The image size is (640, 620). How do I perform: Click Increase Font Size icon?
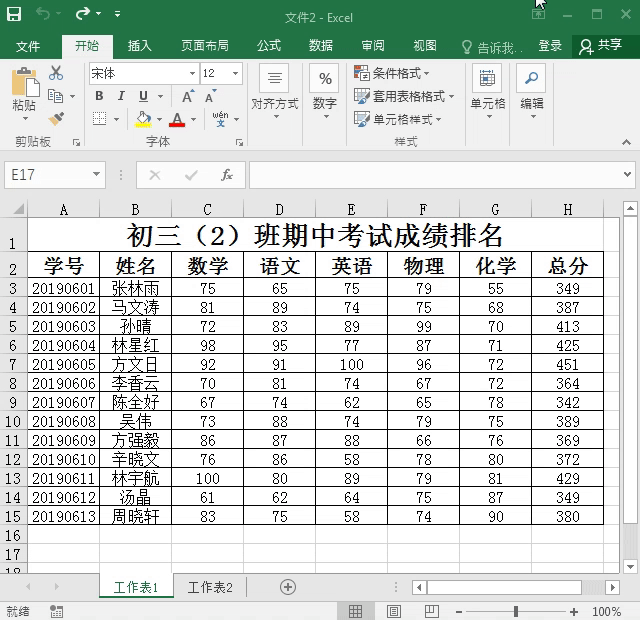pos(188,96)
